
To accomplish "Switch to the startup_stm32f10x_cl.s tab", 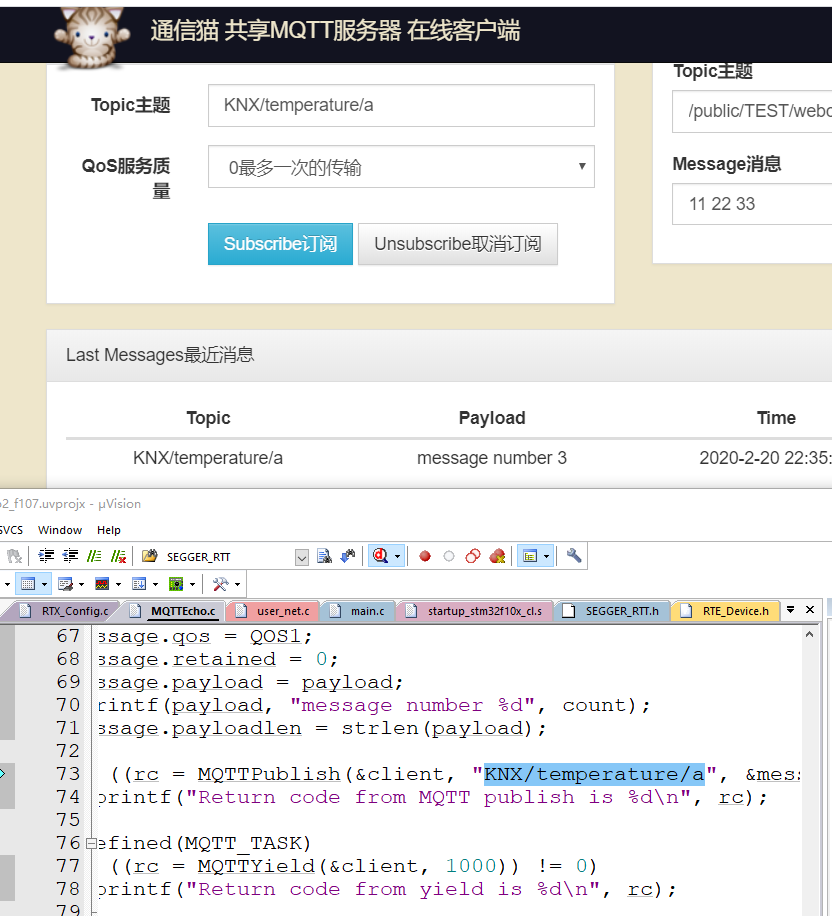I will (474, 611).
